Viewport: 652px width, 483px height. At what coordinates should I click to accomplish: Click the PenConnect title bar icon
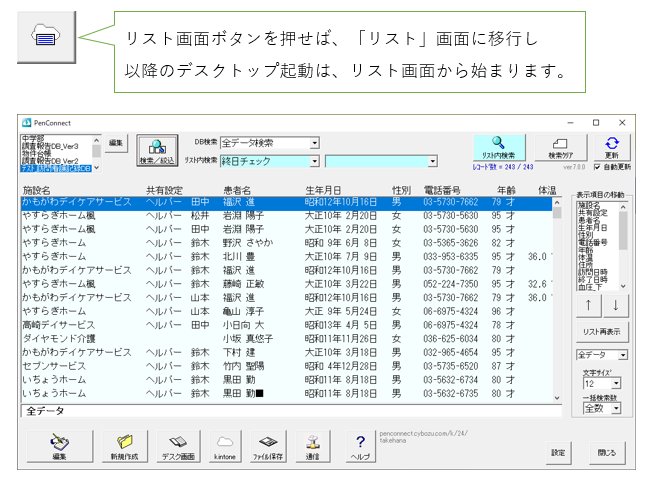click(27, 123)
